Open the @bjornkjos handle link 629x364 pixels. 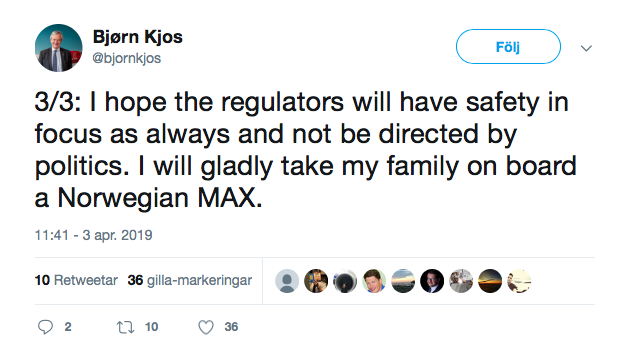pos(127,59)
